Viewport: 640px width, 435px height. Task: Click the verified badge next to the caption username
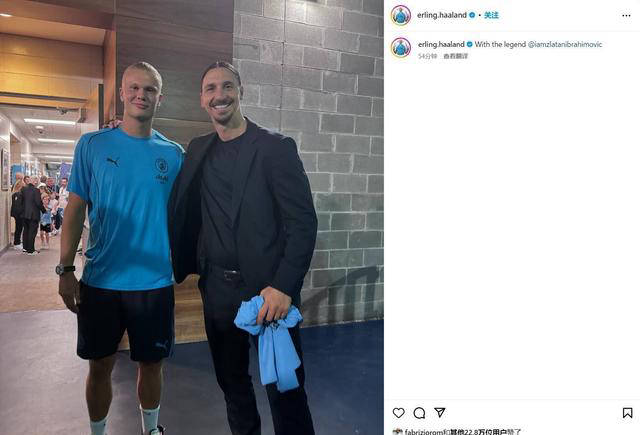coord(469,44)
